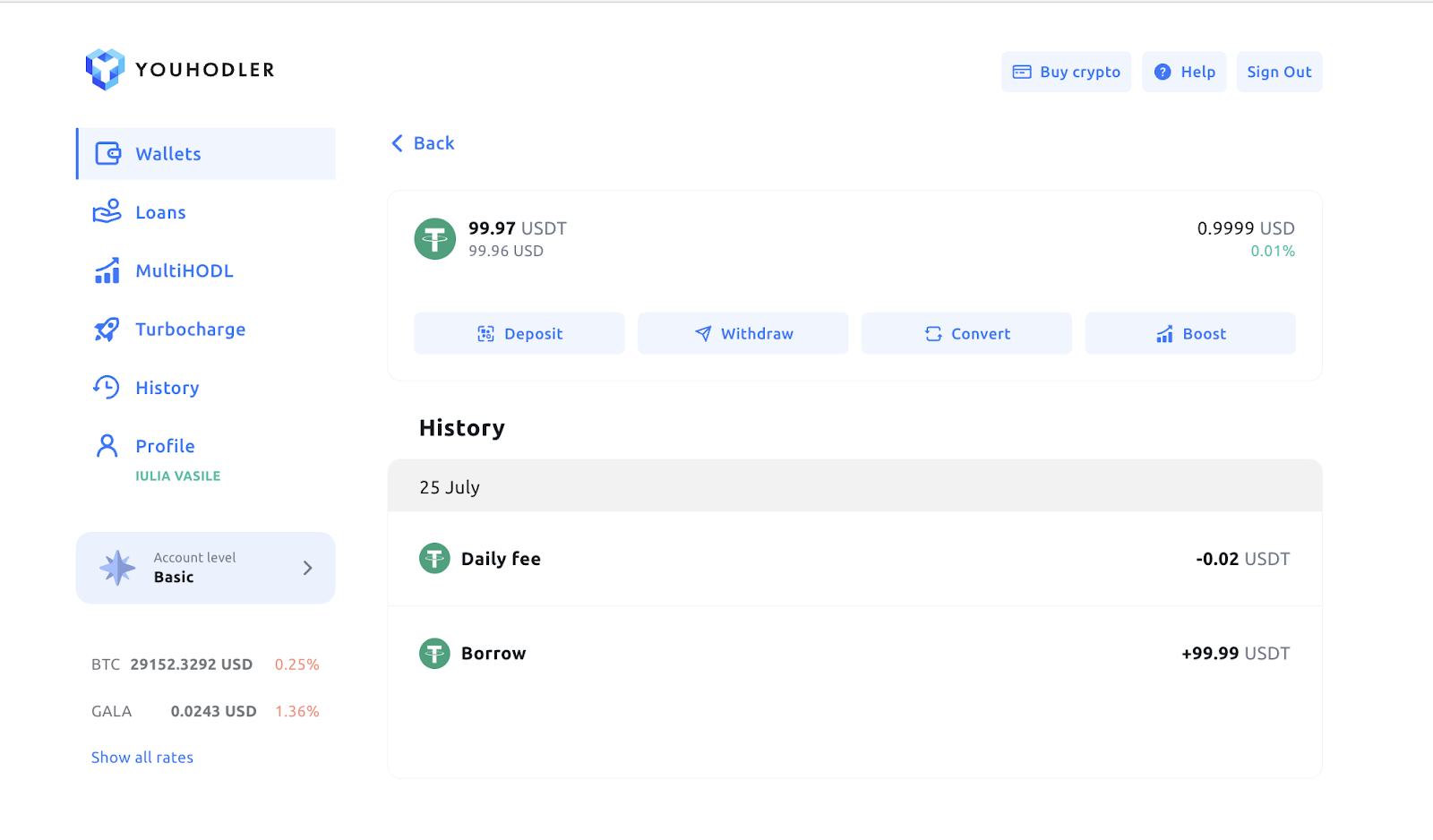The height and width of the screenshot is (840, 1433).
Task: Click the Loans hand-coin icon
Action: [107, 211]
